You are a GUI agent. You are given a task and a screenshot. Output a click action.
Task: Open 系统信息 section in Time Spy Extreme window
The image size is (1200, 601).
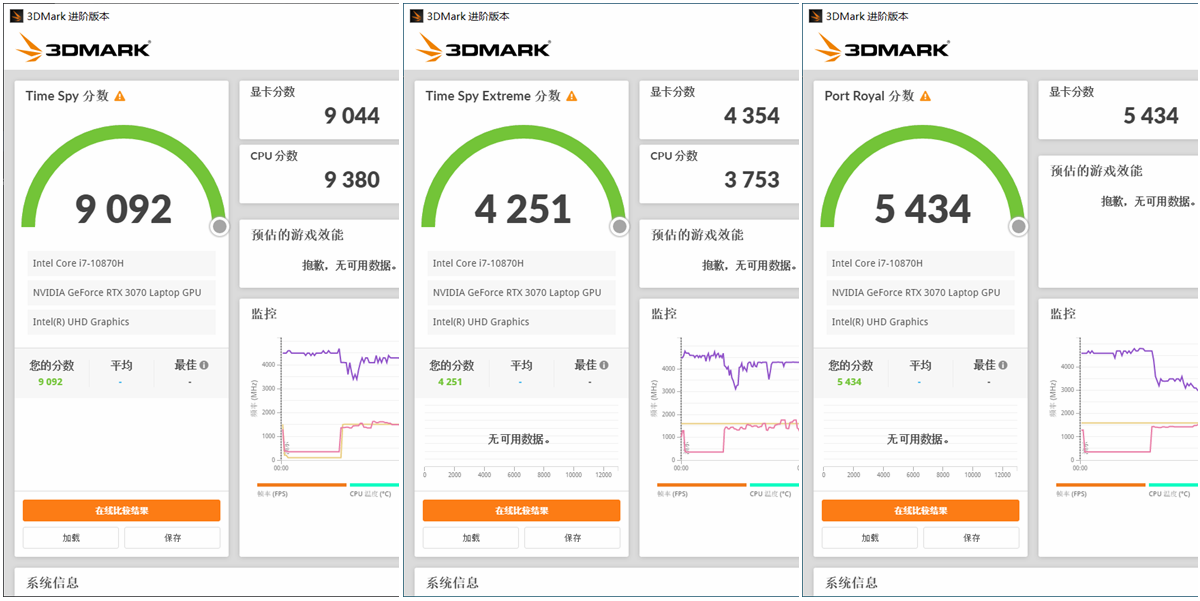click(452, 583)
